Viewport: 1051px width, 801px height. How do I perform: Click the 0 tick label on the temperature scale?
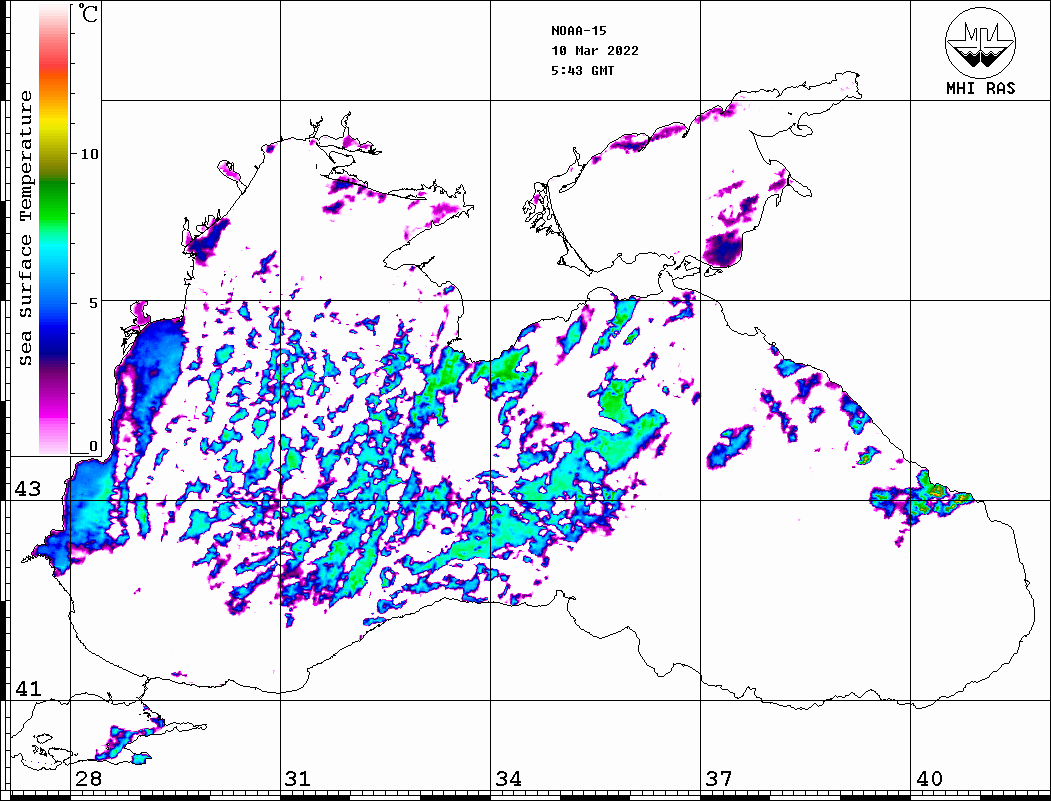coord(94,447)
